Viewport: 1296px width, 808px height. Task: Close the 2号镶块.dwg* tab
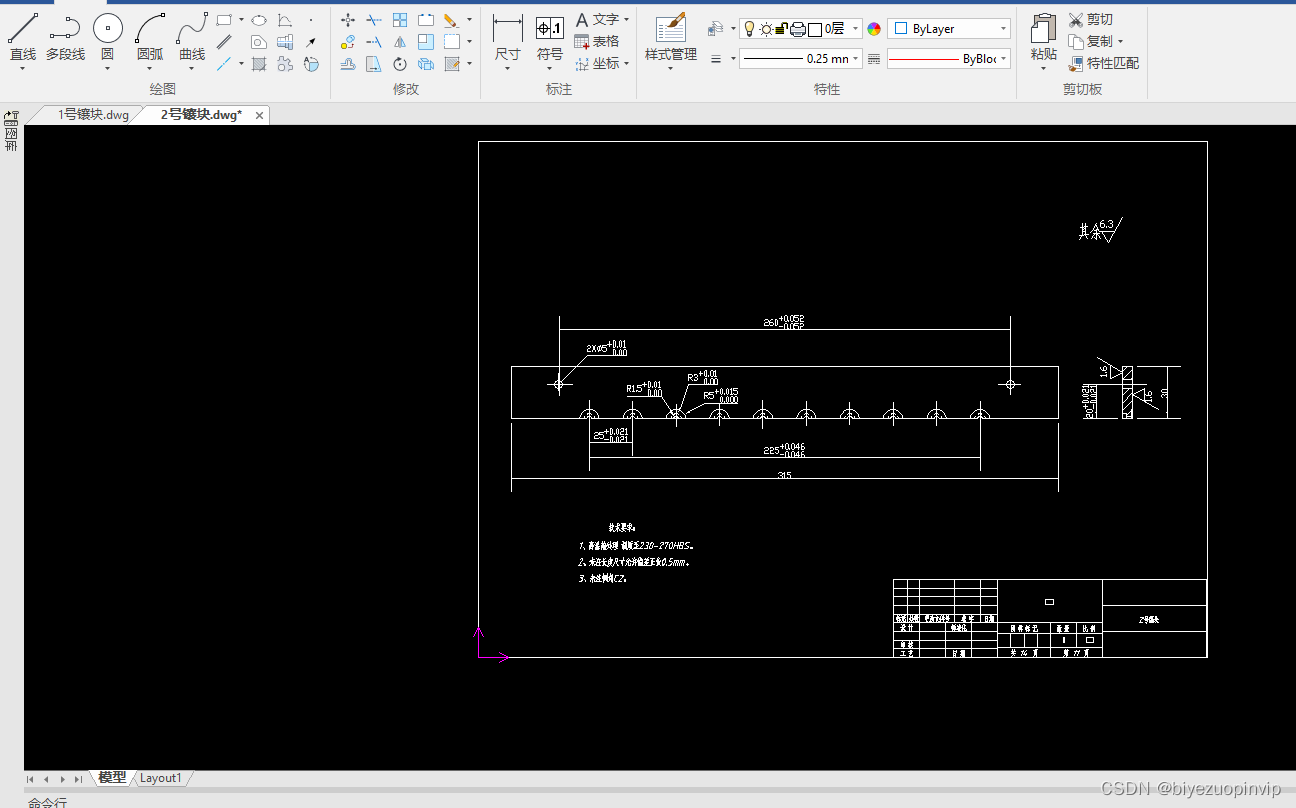point(260,116)
